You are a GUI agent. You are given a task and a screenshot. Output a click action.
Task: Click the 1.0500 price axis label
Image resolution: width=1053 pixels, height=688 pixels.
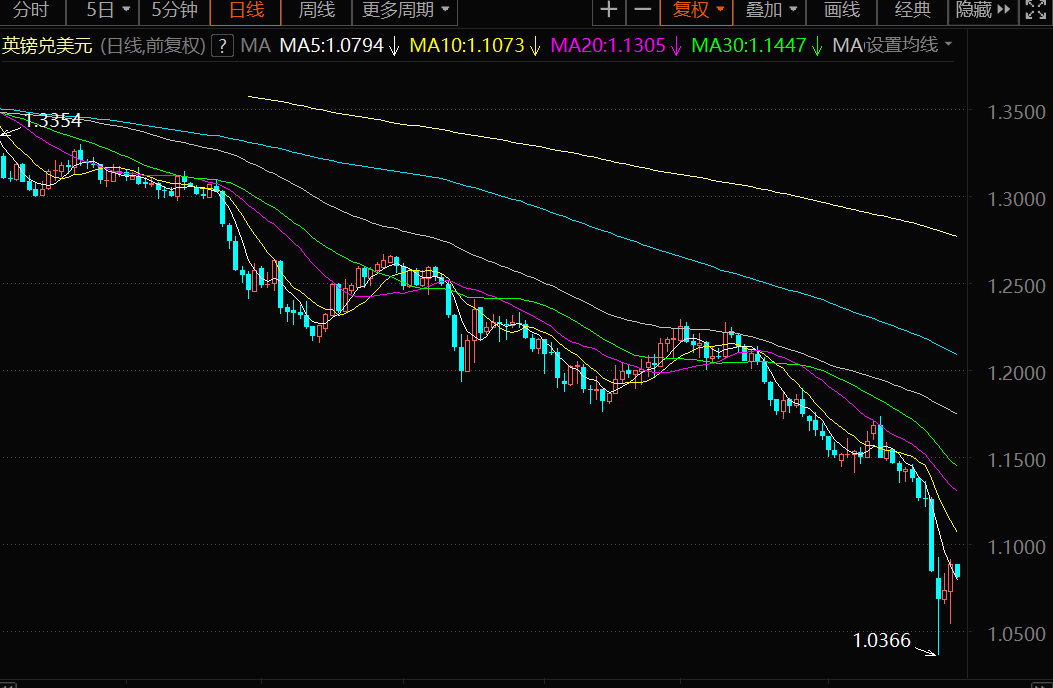(x=1016, y=634)
